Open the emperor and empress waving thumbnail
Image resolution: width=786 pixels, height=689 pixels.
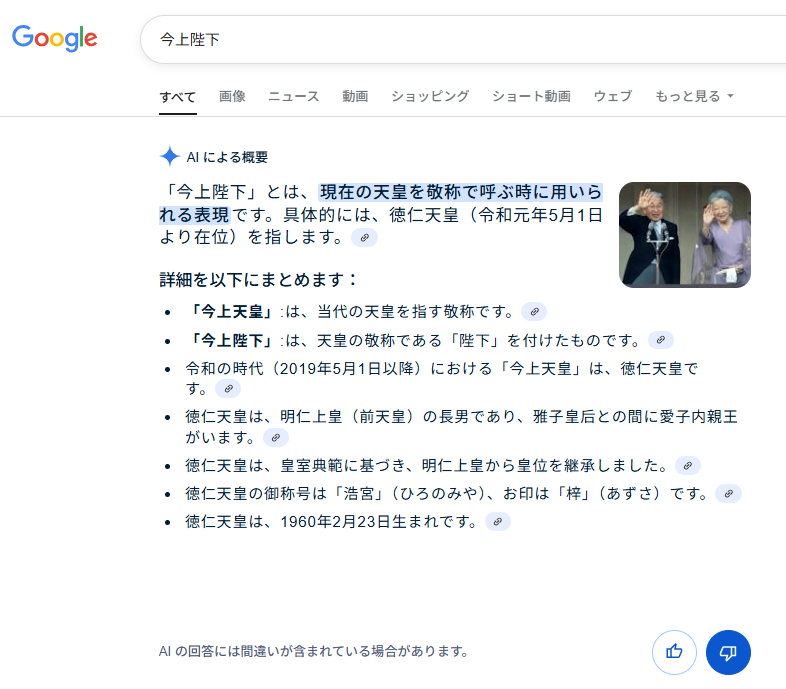point(685,235)
